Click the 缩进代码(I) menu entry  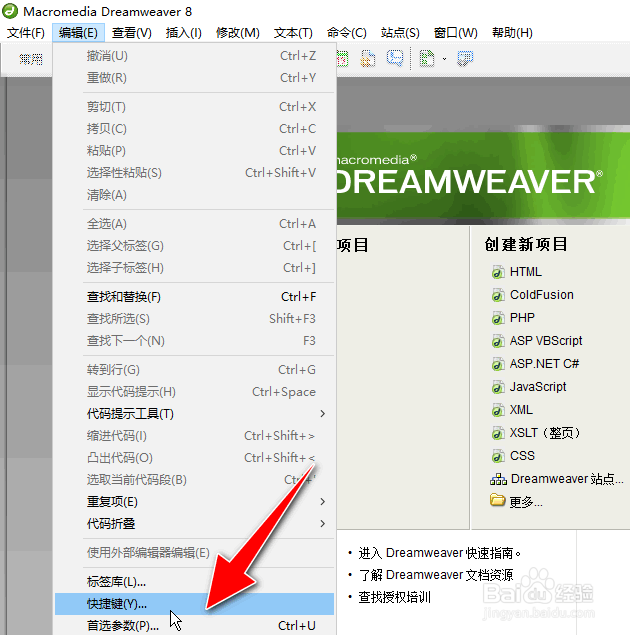(x=194, y=436)
